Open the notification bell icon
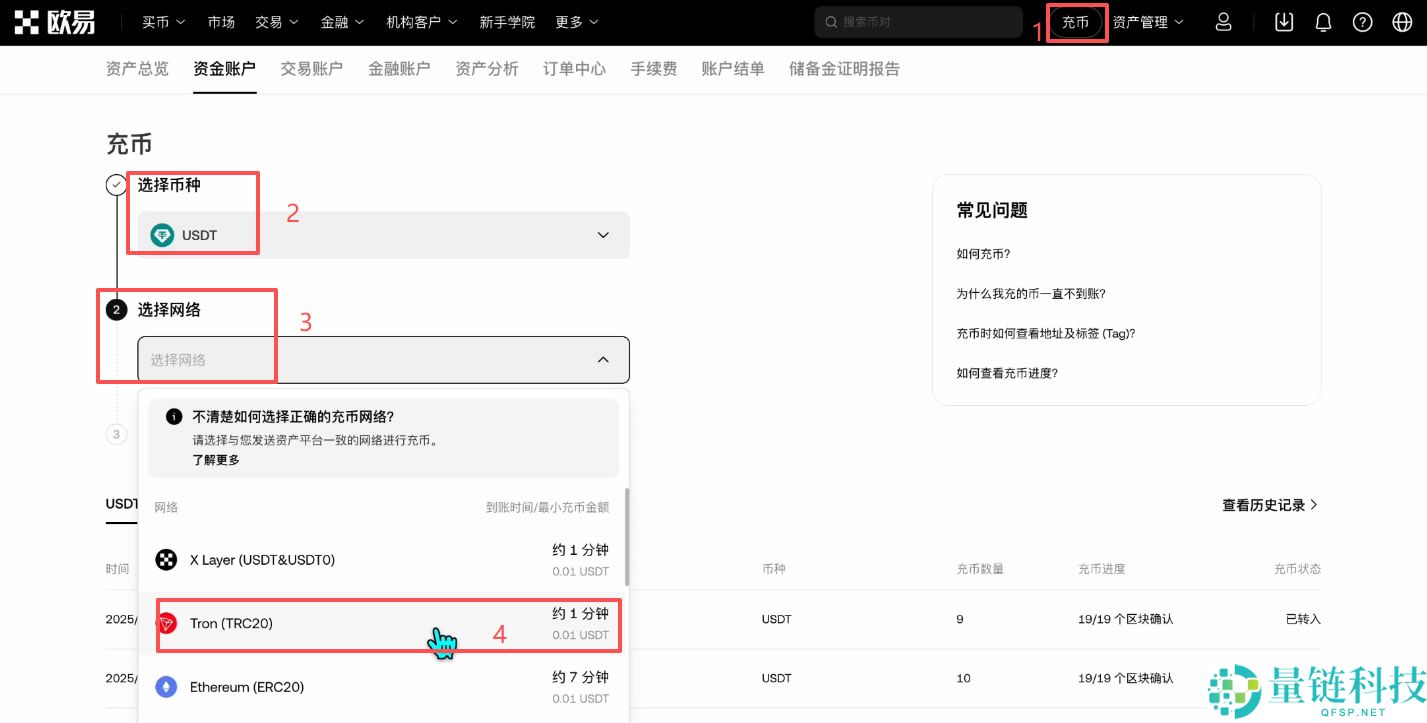1427x723 pixels. (1322, 21)
